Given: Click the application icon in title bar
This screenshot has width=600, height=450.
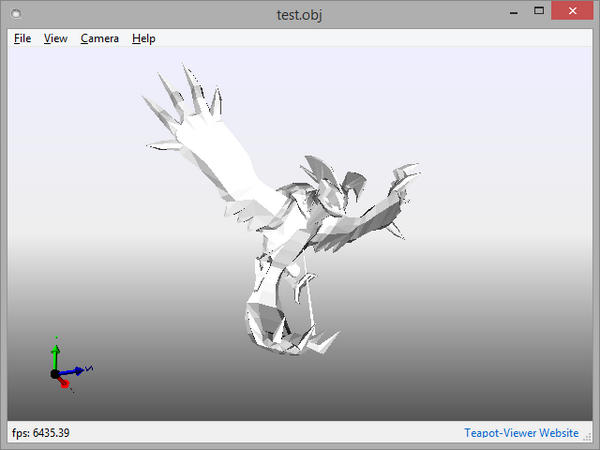Looking at the screenshot, I should tap(16, 14).
